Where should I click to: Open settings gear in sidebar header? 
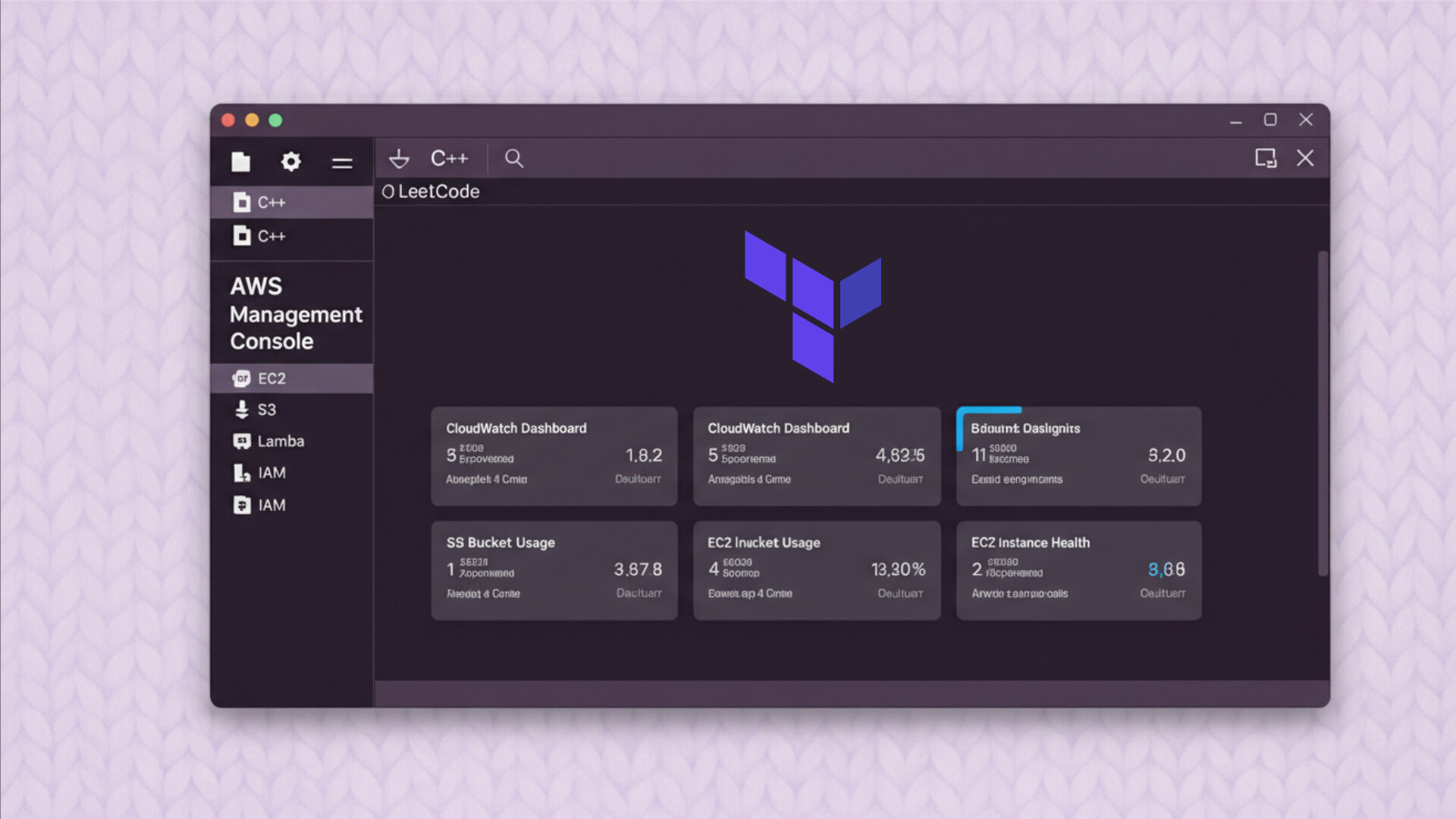point(291,162)
